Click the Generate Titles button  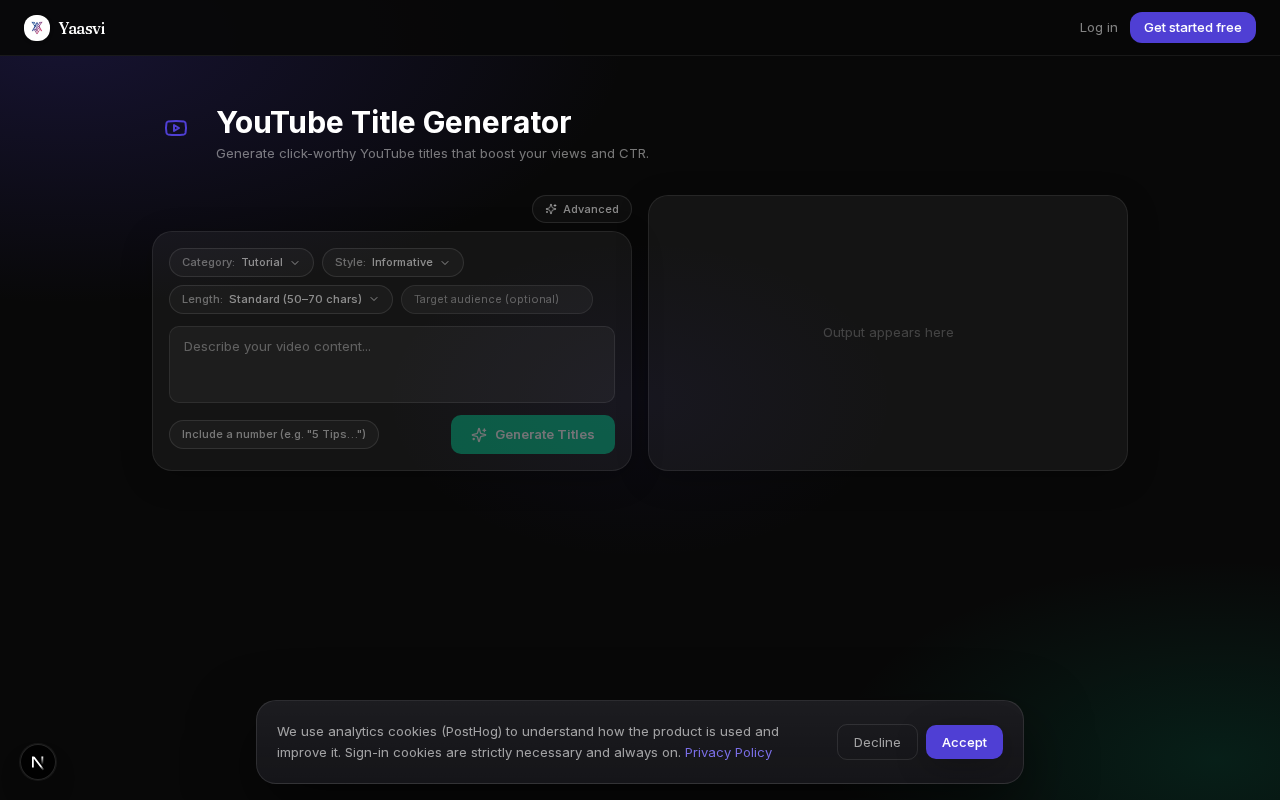[533, 434]
